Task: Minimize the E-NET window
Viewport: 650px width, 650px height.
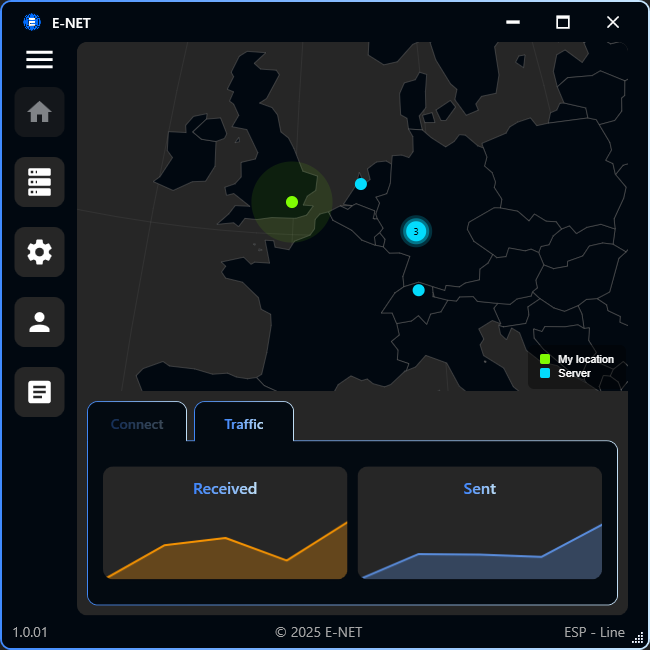Action: pos(513,22)
